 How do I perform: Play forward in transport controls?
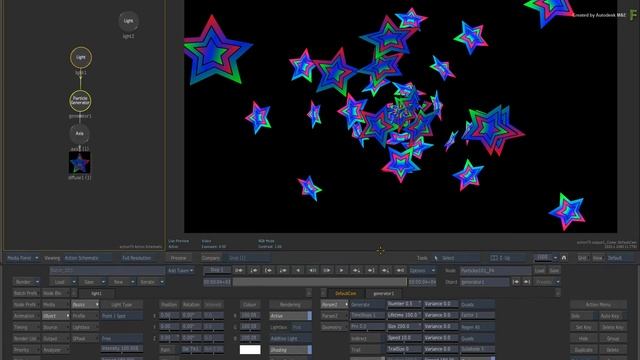coord(342,270)
